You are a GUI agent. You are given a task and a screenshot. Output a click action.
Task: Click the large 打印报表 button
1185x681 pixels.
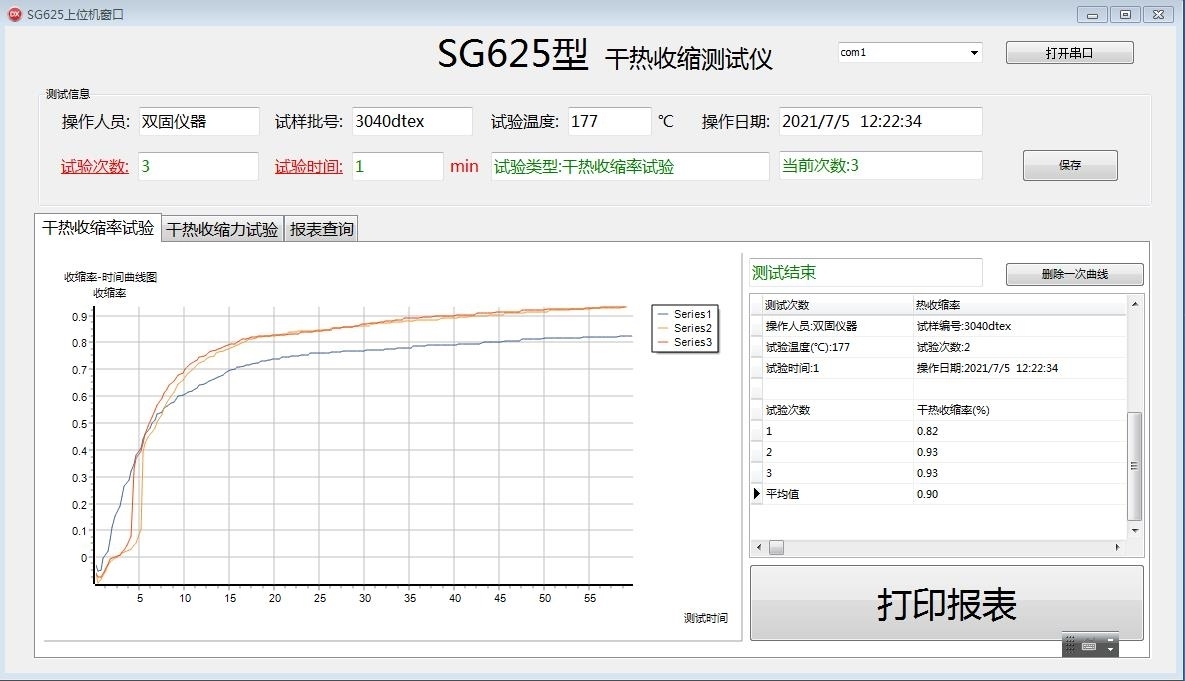pos(946,603)
